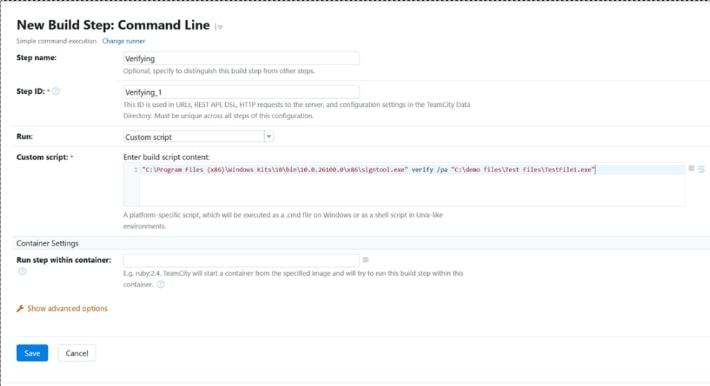This screenshot has width=710, height=386.
Task: Toggle the word wrap icon beside the script editor
Action: [701, 169]
